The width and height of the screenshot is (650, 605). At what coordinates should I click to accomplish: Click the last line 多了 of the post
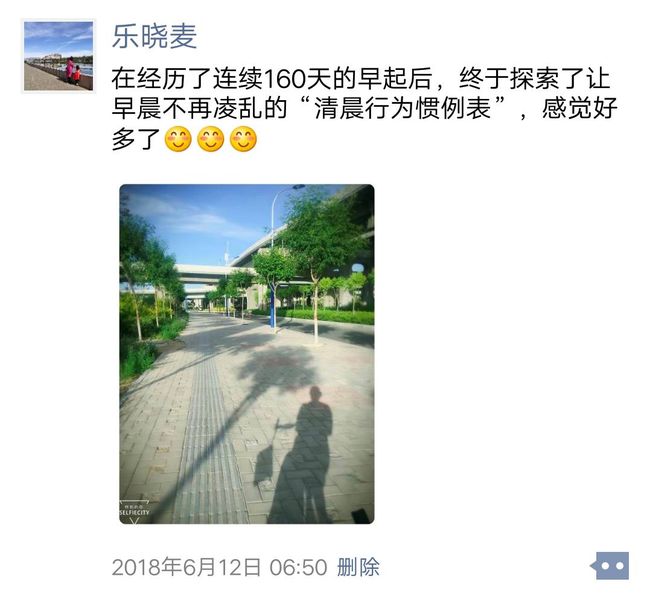click(x=136, y=139)
